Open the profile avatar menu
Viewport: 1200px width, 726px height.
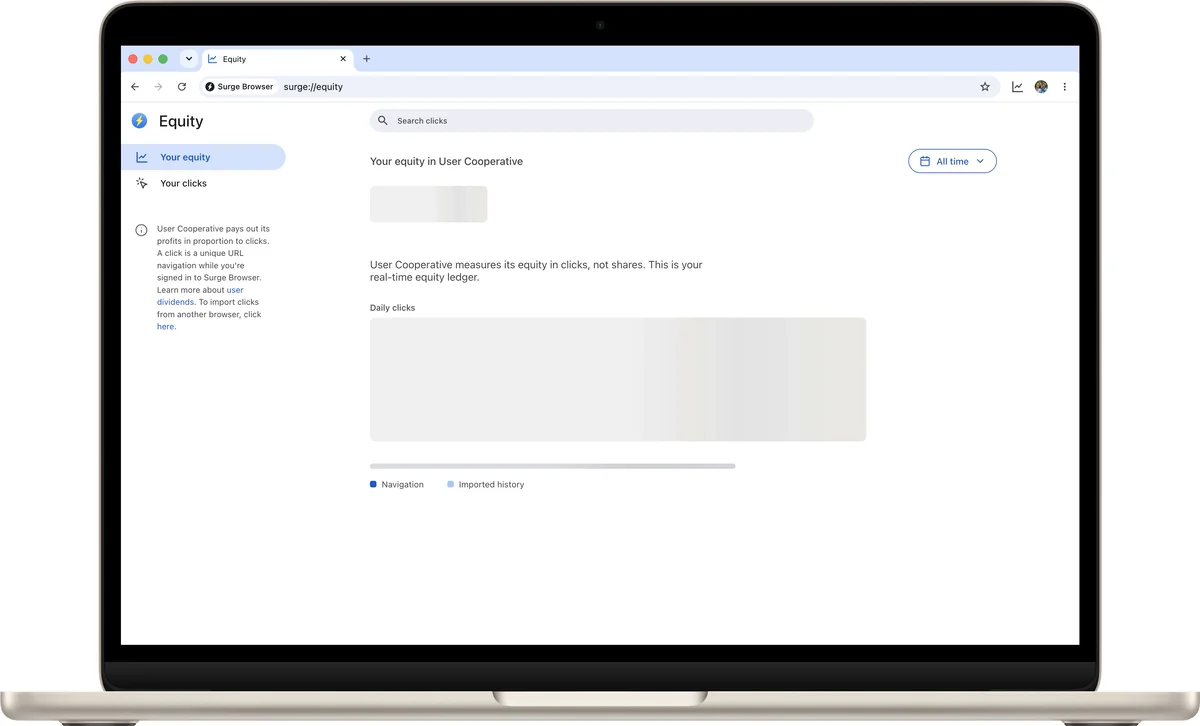click(x=1041, y=87)
